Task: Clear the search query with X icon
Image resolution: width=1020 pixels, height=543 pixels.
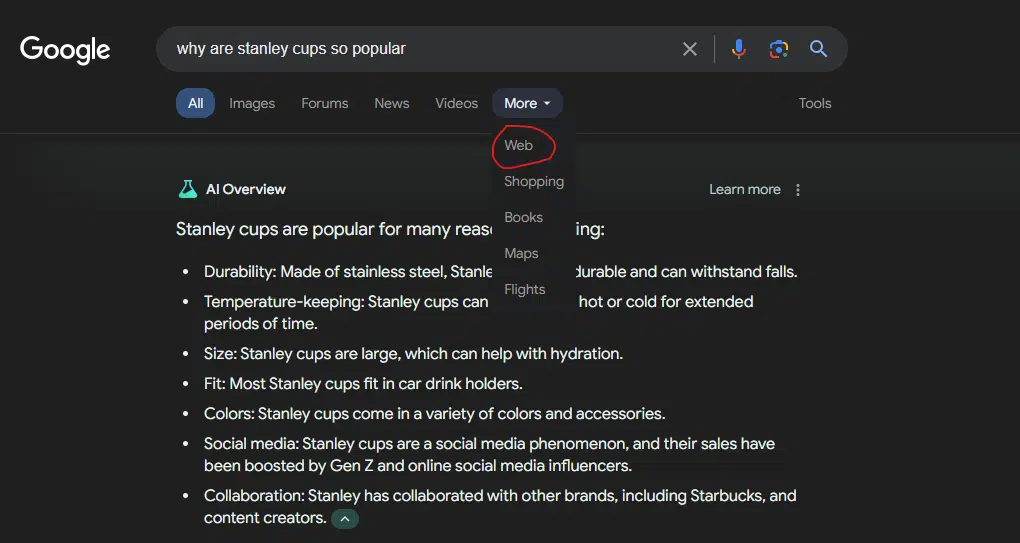Action: [690, 49]
